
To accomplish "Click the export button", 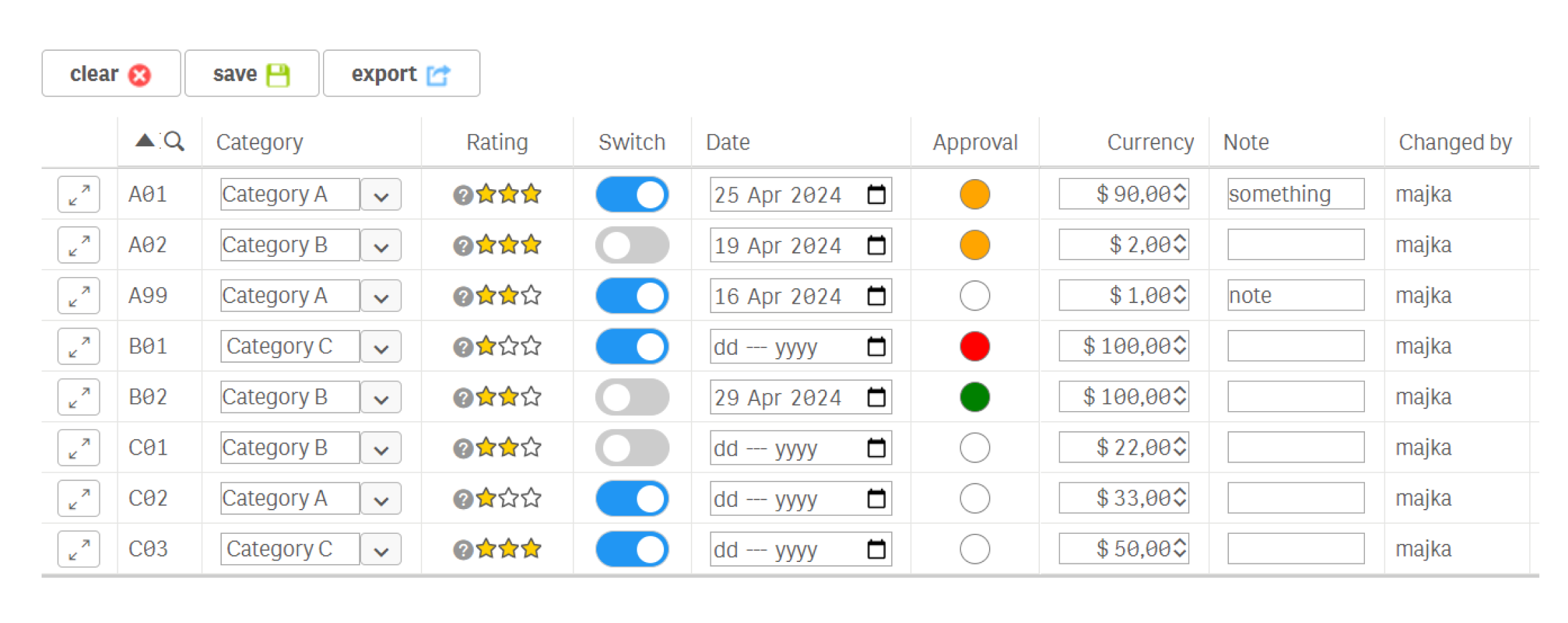I will coord(401,74).
